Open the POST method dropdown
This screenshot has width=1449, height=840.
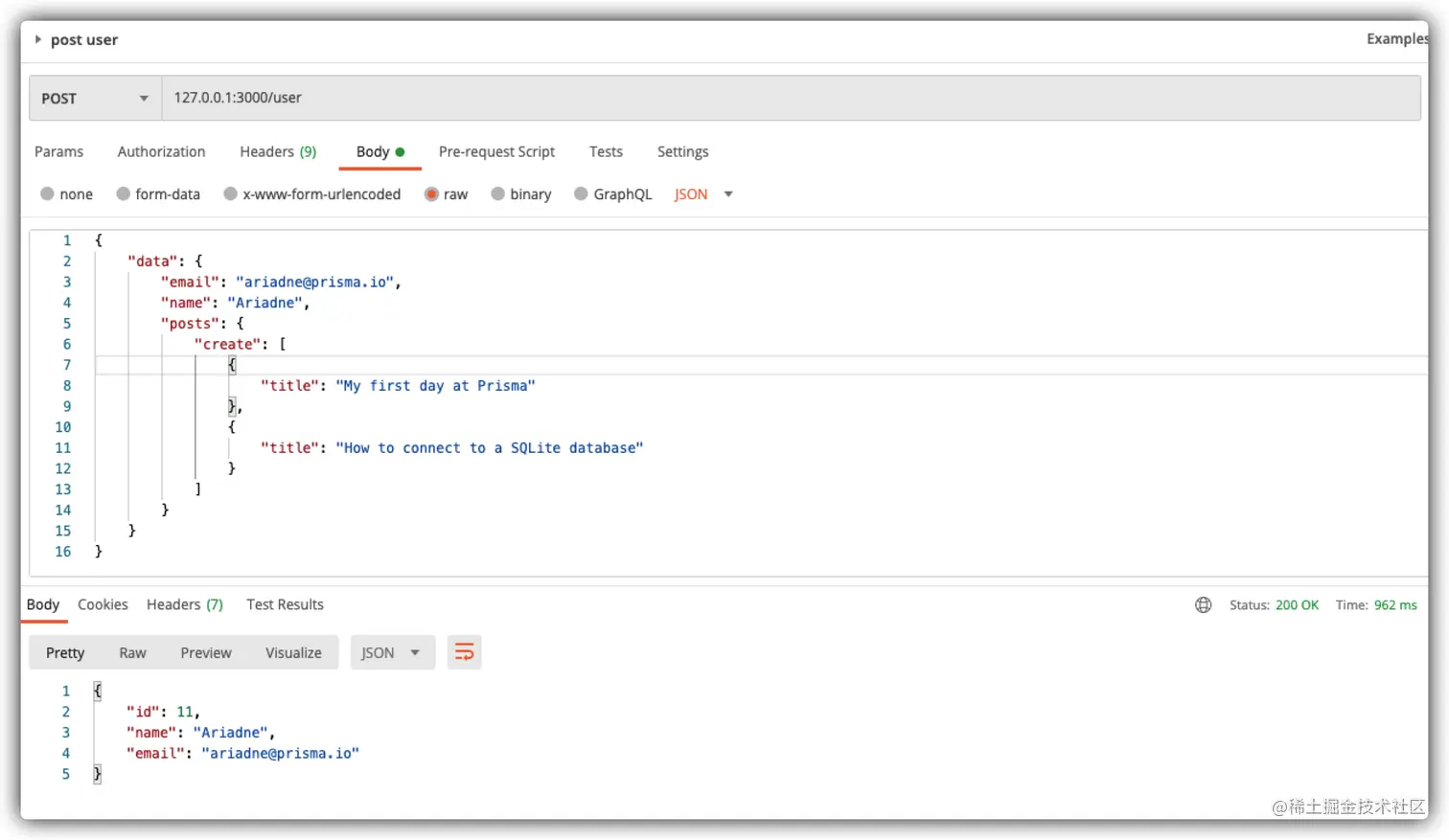pos(95,99)
